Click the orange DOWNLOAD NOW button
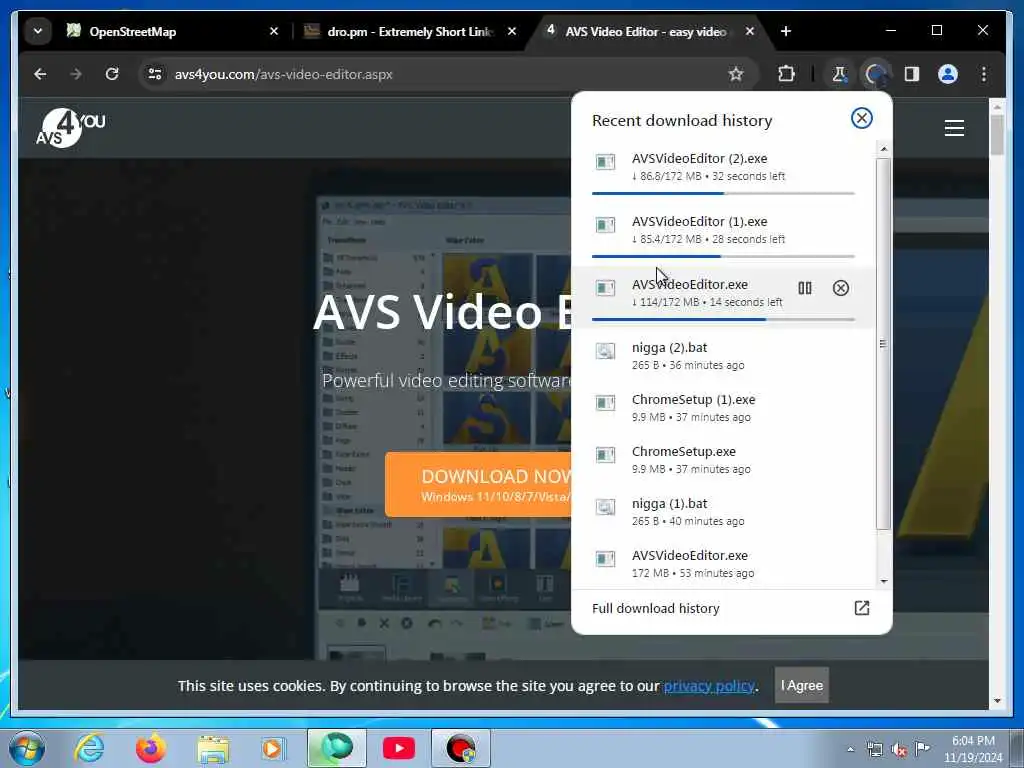This screenshot has height=768, width=1024. 478,485
